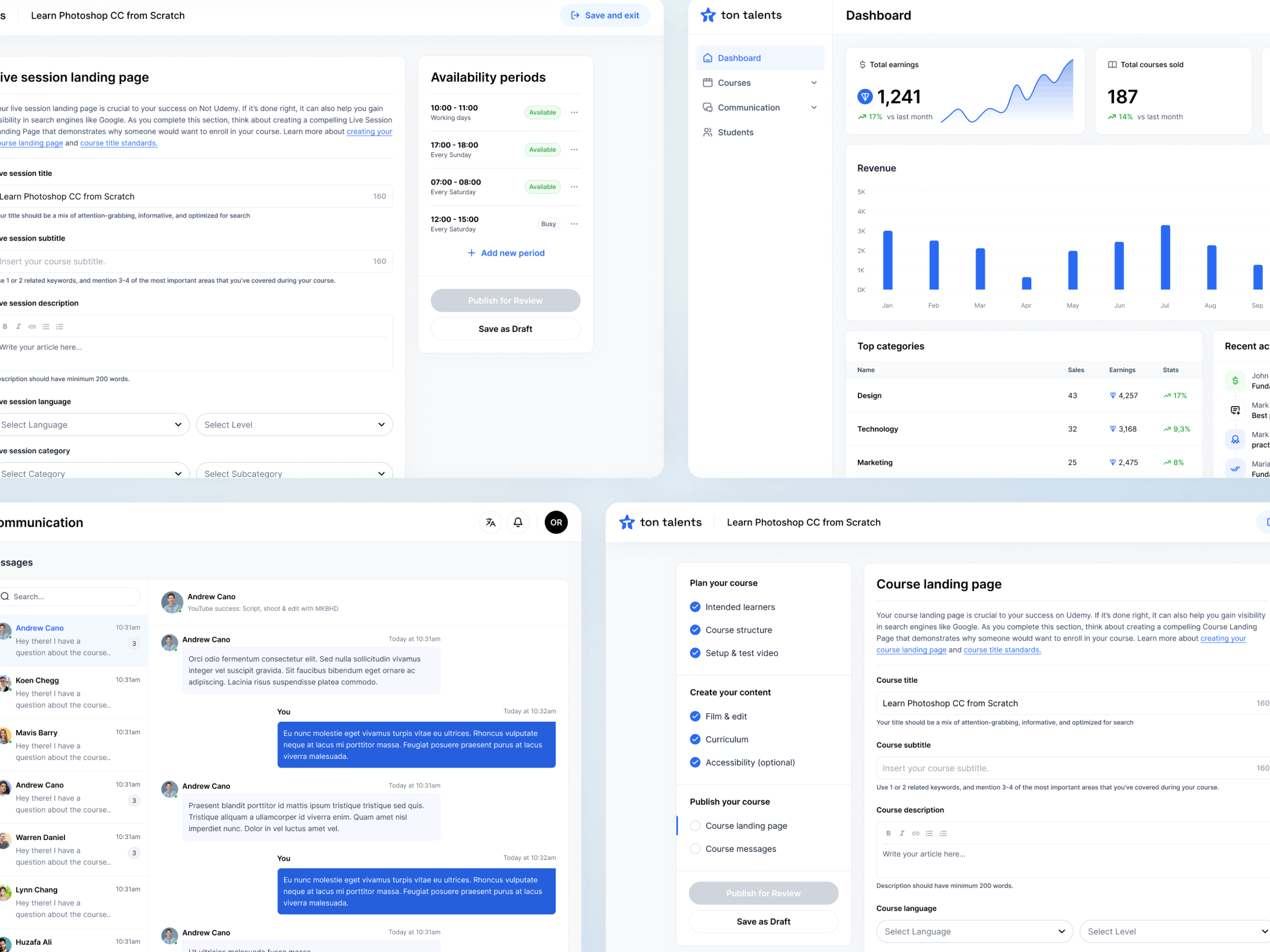Open the Select Subcategory dropdown
Viewport: 1270px width, 952px height.
294,473
